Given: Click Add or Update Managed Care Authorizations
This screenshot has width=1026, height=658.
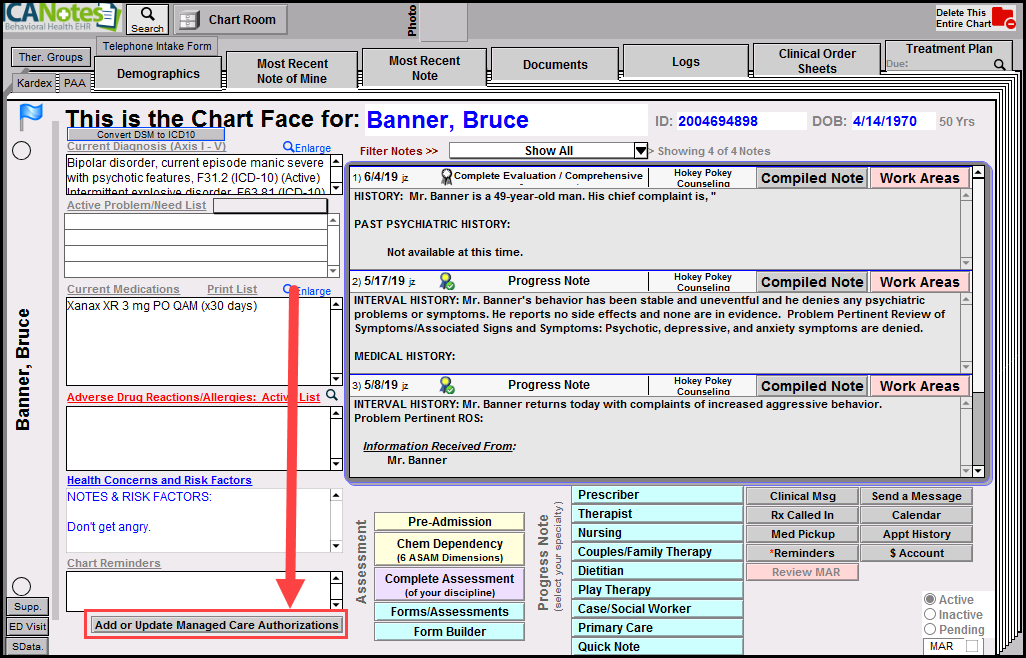Looking at the screenshot, I should click(x=215, y=624).
